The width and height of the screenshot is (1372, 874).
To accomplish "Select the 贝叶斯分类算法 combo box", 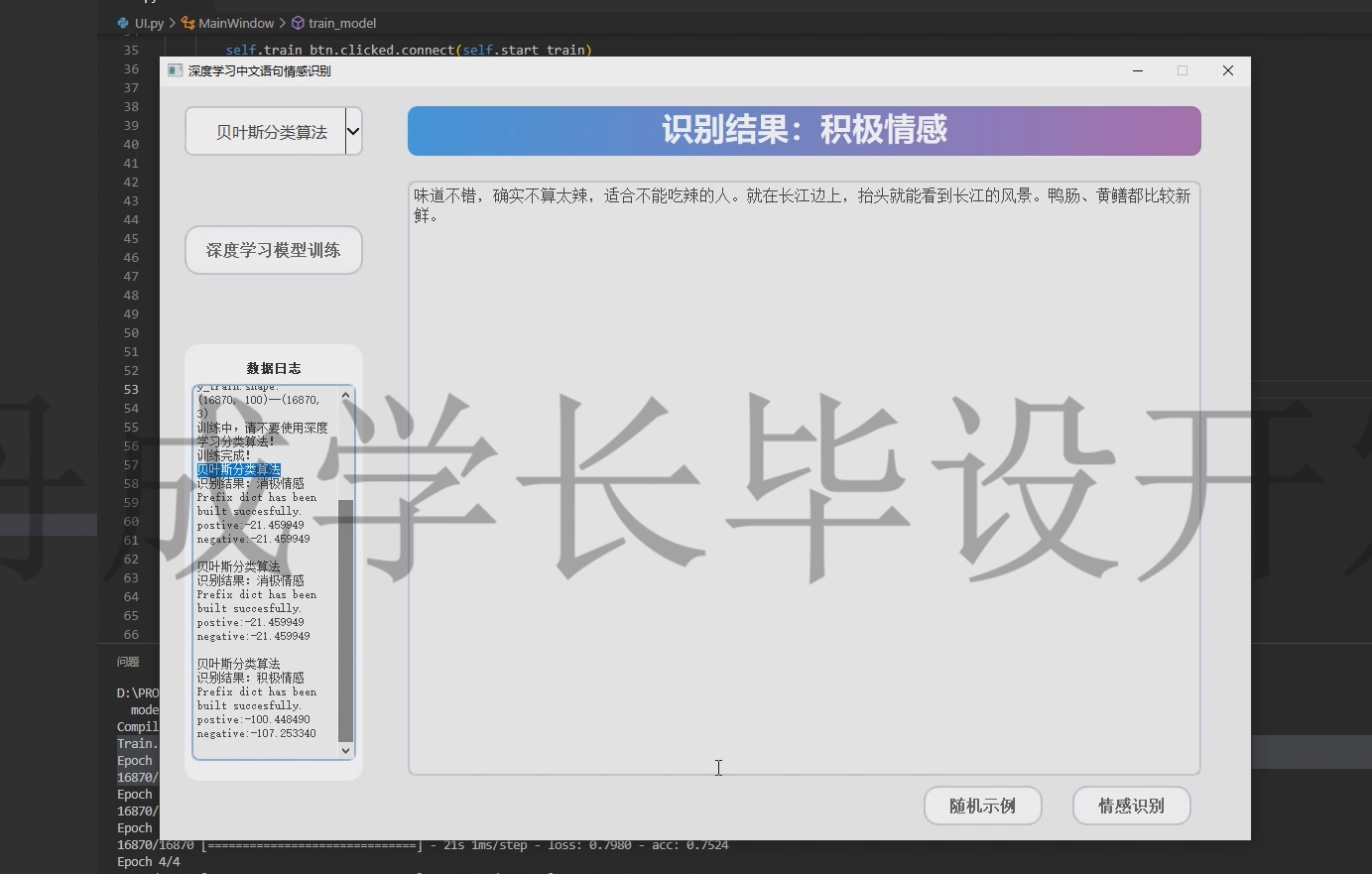I will (x=273, y=131).
